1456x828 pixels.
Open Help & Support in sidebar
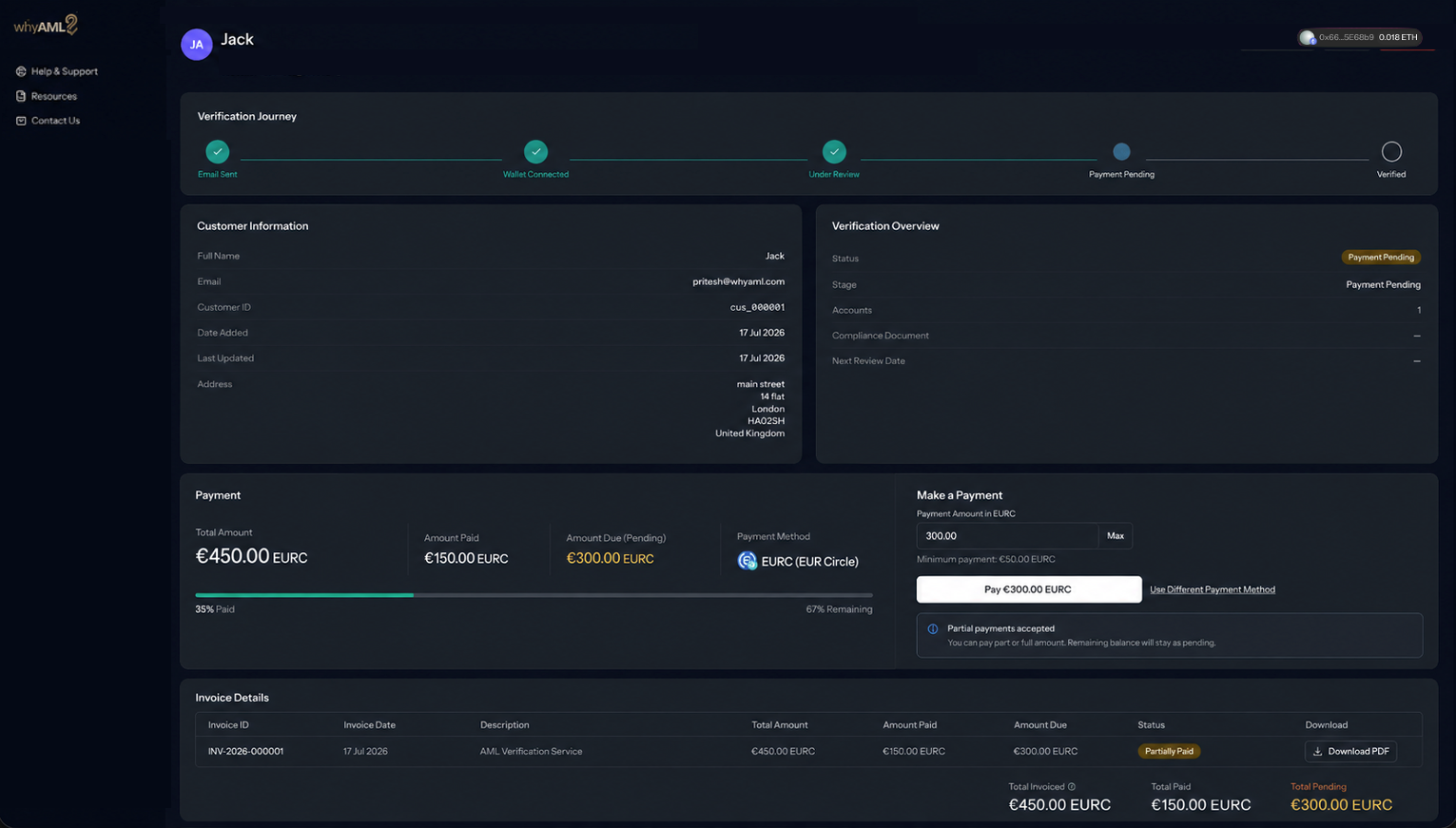[57, 71]
